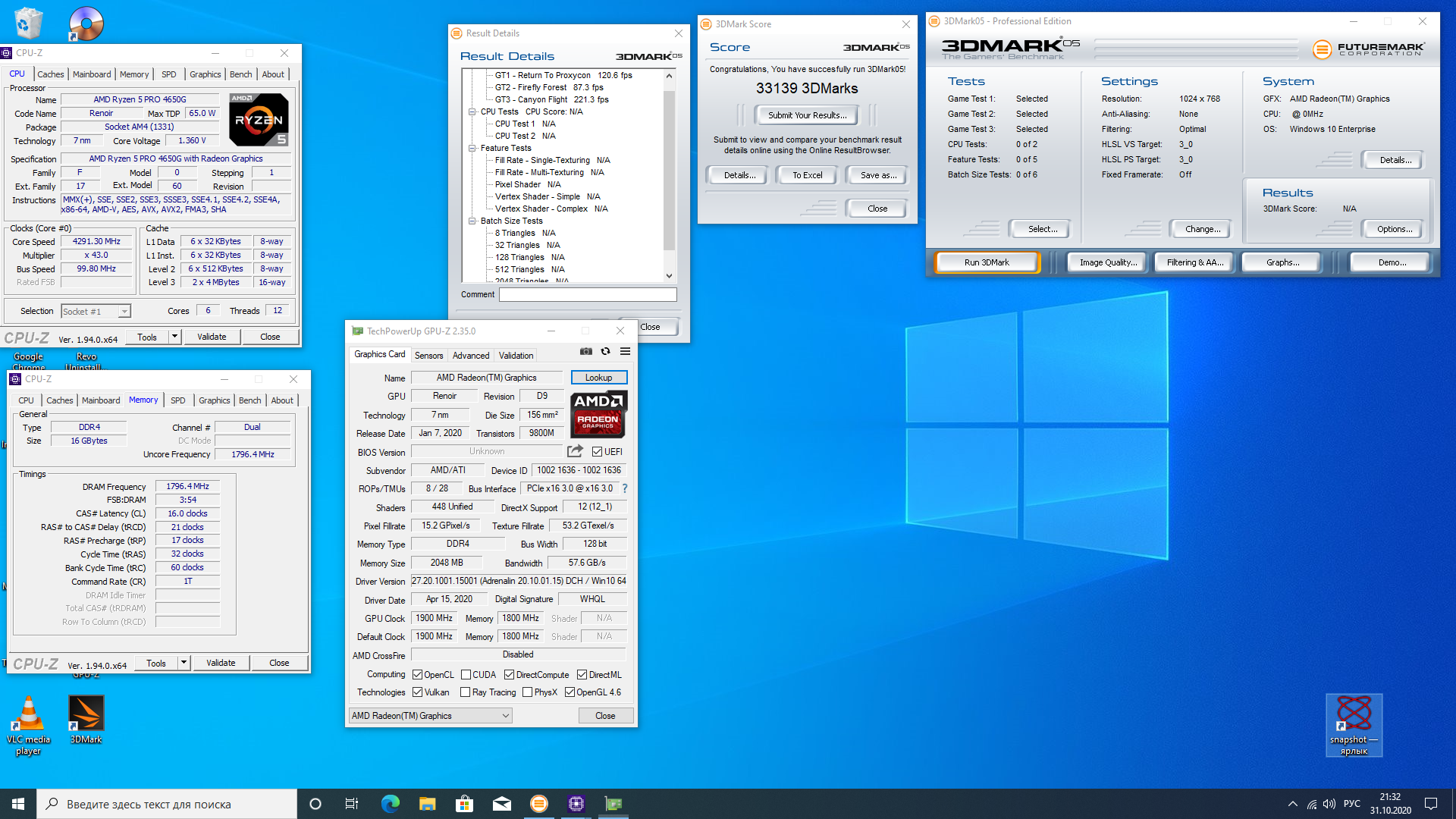Toggle the PhysX checkbox
The width and height of the screenshot is (1456, 819).
pyautogui.click(x=527, y=692)
